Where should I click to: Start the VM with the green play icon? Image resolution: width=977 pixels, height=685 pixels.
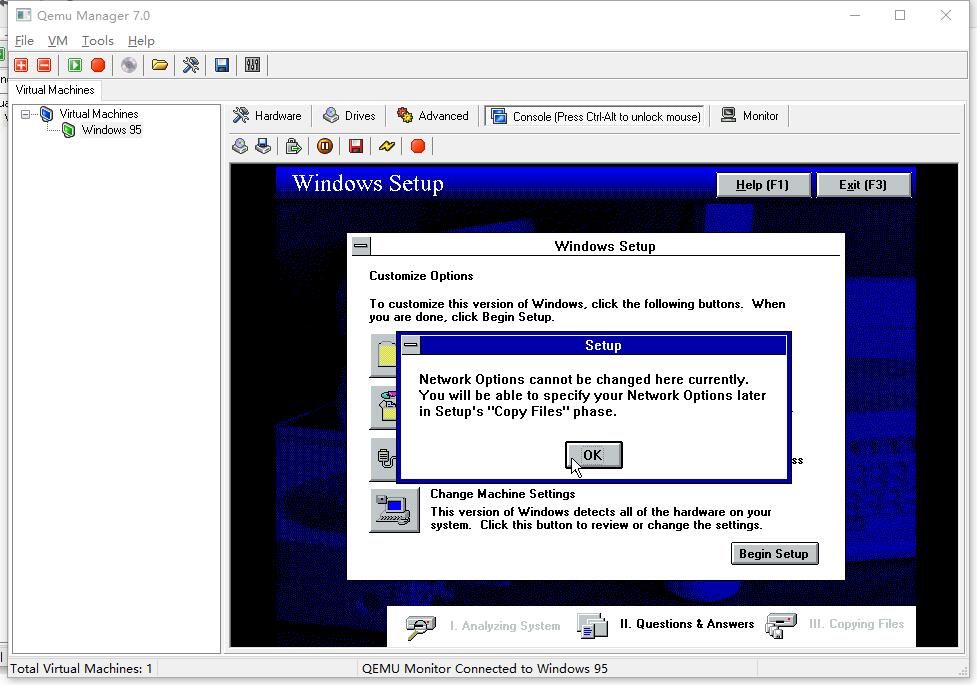pyautogui.click(x=75, y=65)
